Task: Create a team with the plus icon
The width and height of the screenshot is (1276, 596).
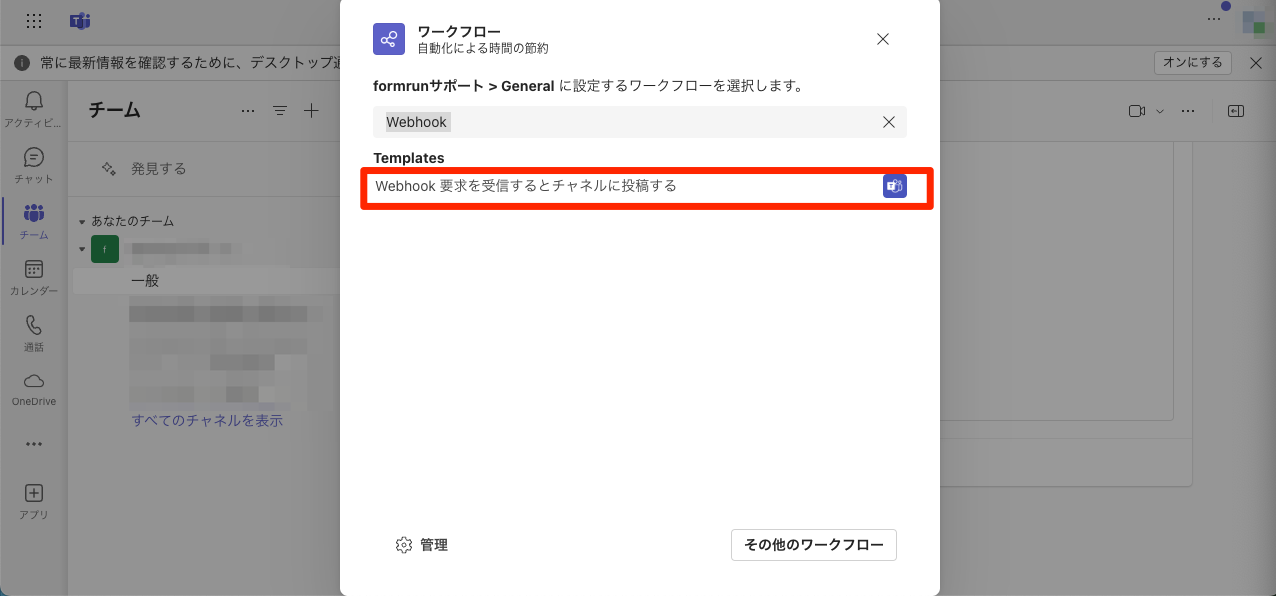Action: 311,111
